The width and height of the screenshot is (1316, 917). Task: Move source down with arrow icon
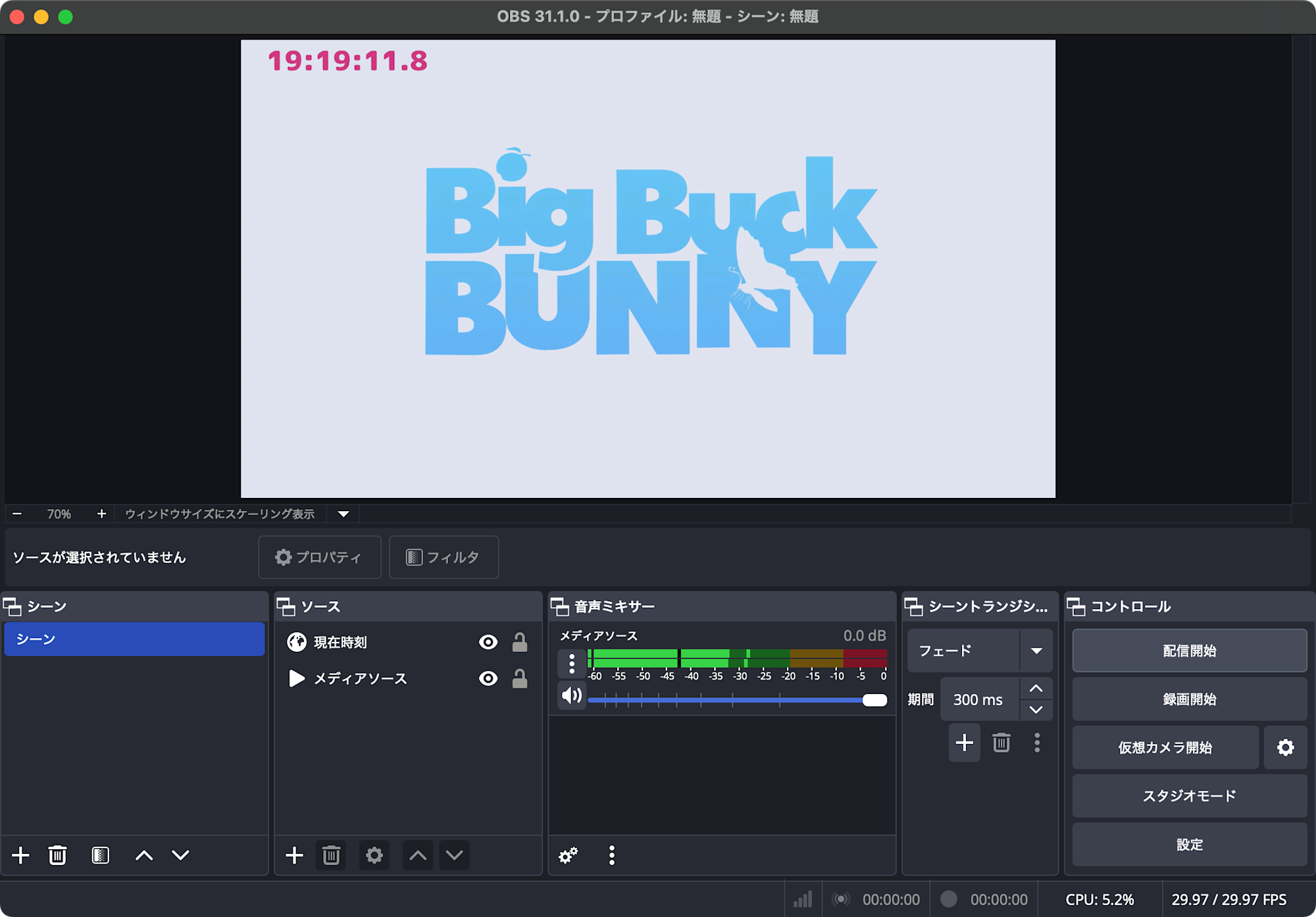click(x=454, y=855)
